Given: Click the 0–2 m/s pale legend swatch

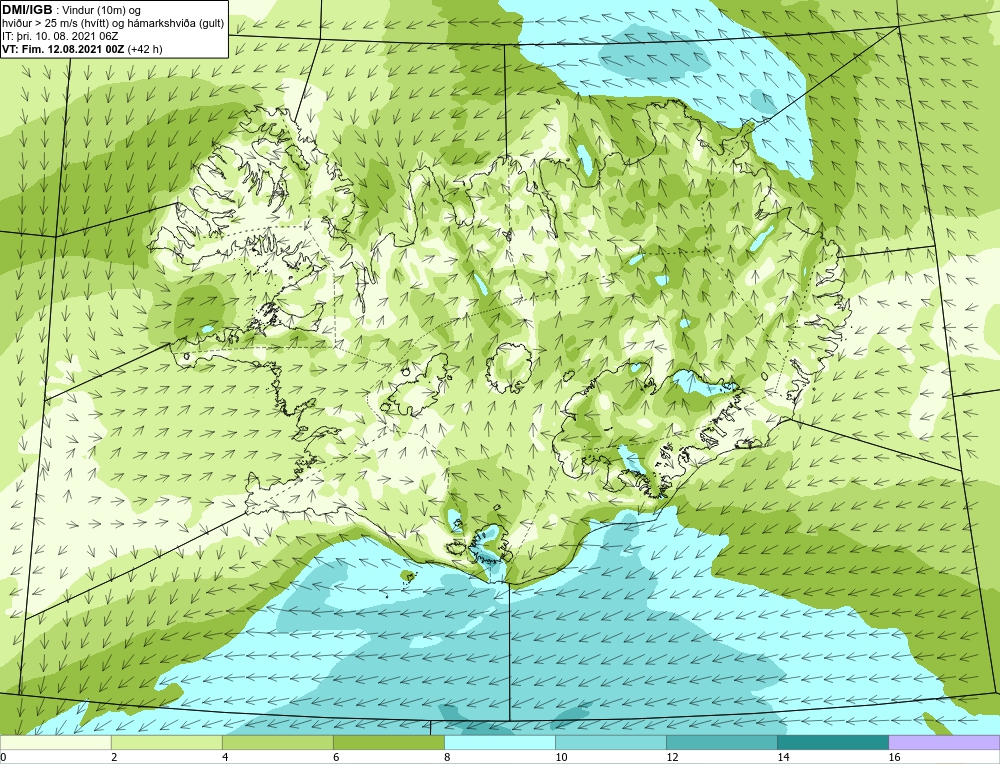Looking at the screenshot, I should (55, 742).
